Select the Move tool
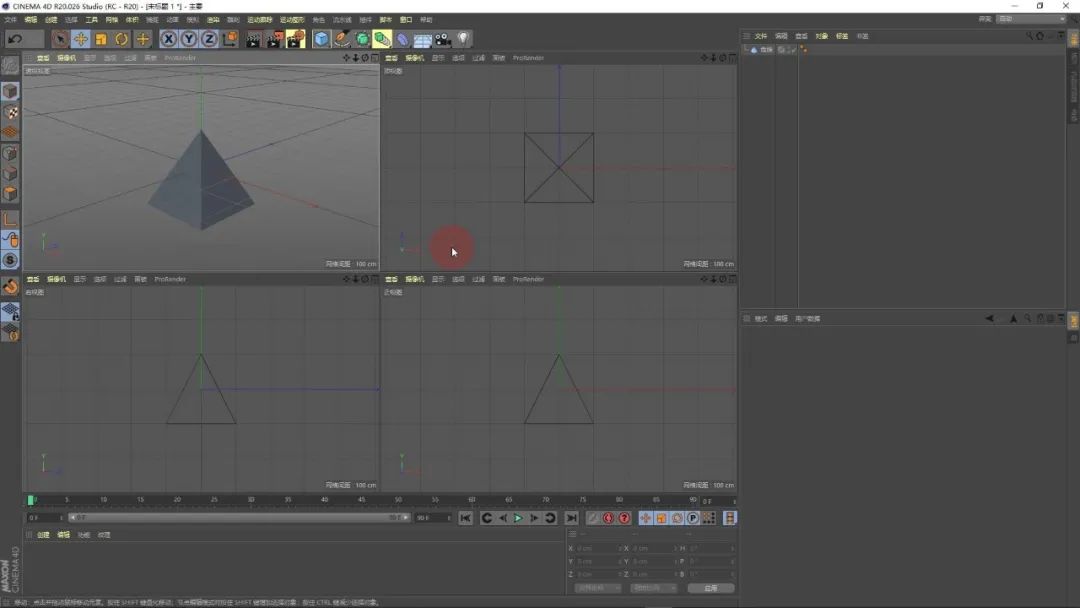This screenshot has height=608, width=1080. [x=81, y=39]
